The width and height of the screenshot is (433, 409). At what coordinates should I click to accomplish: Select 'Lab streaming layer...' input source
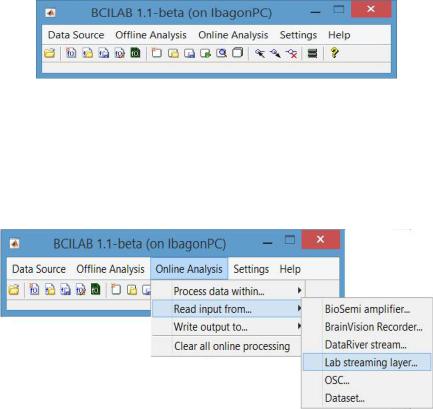tap(367, 362)
